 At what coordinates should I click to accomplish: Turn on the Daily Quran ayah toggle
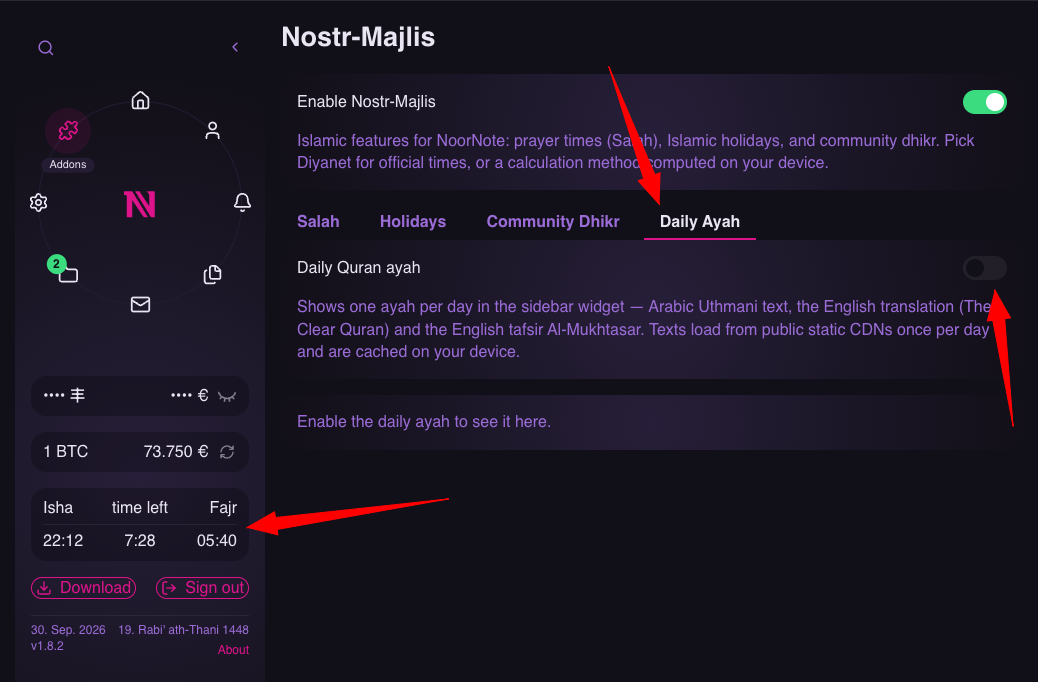tap(984, 268)
